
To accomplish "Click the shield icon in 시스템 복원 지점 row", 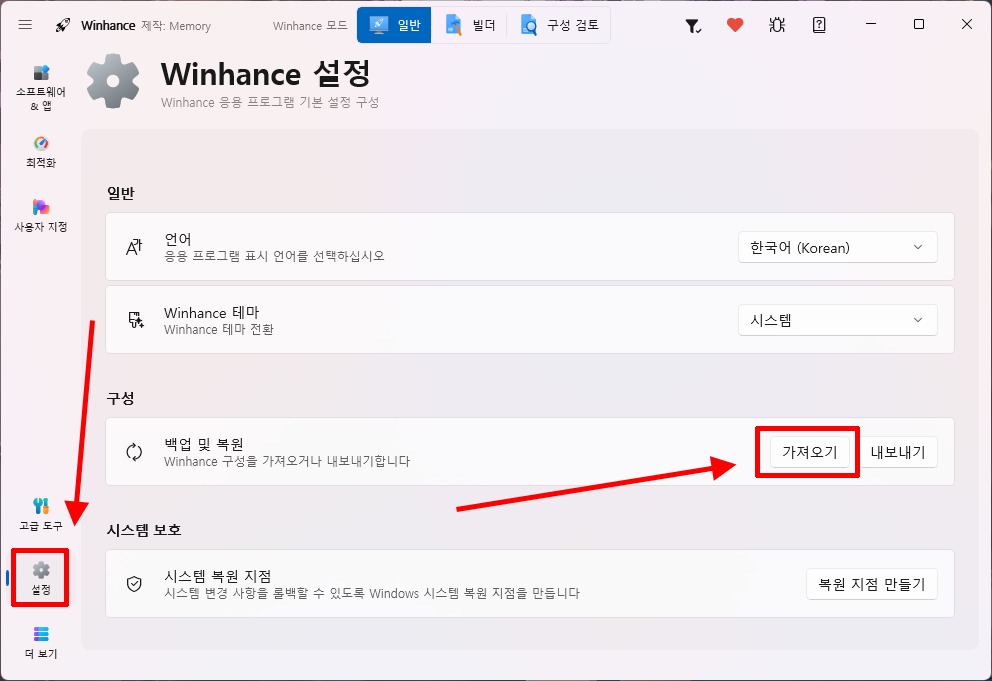I will (x=134, y=584).
